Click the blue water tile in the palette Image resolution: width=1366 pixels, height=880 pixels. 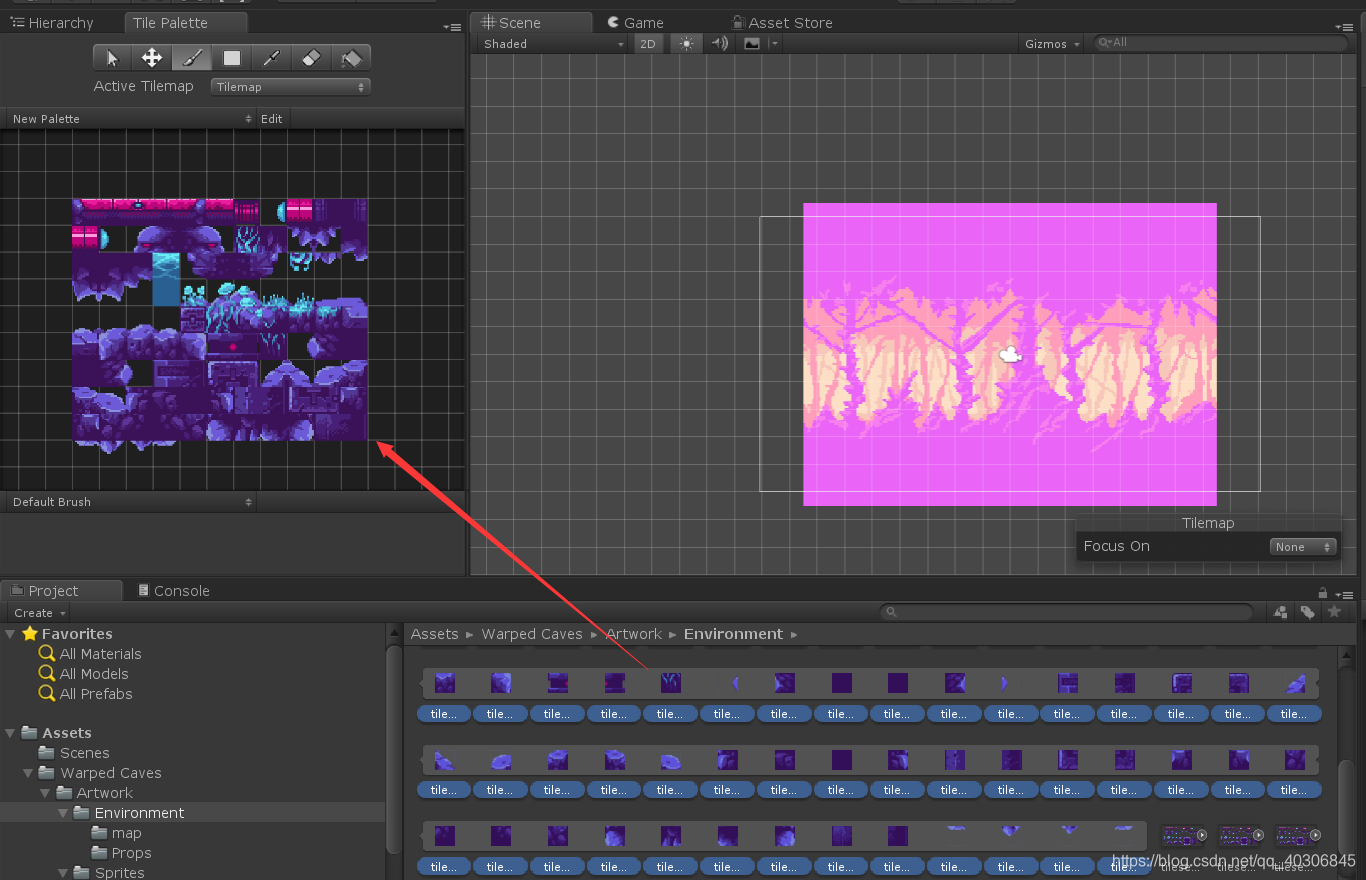tap(166, 279)
